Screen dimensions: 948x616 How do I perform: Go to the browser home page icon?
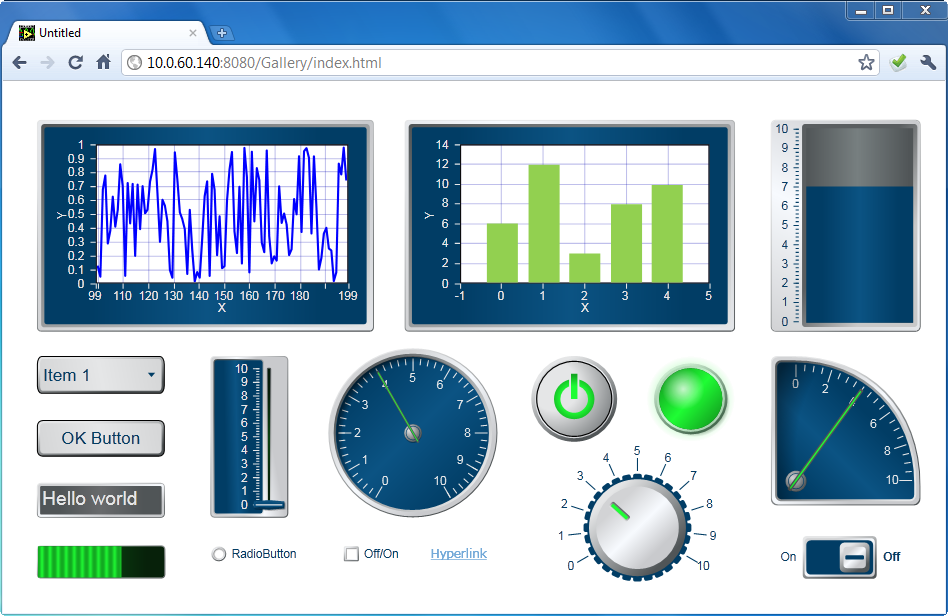(x=103, y=63)
